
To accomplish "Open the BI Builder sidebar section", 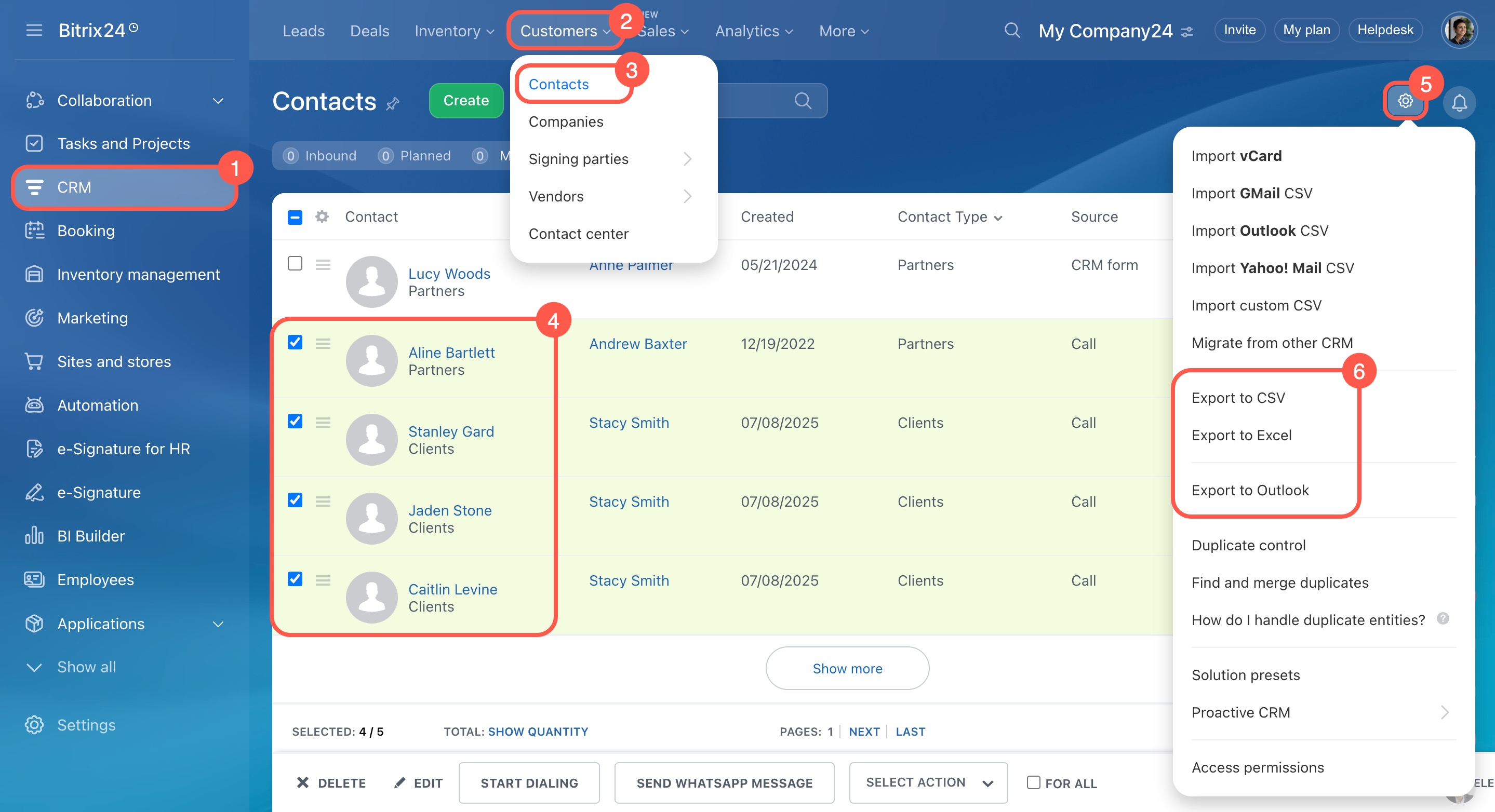I will tap(90, 535).
